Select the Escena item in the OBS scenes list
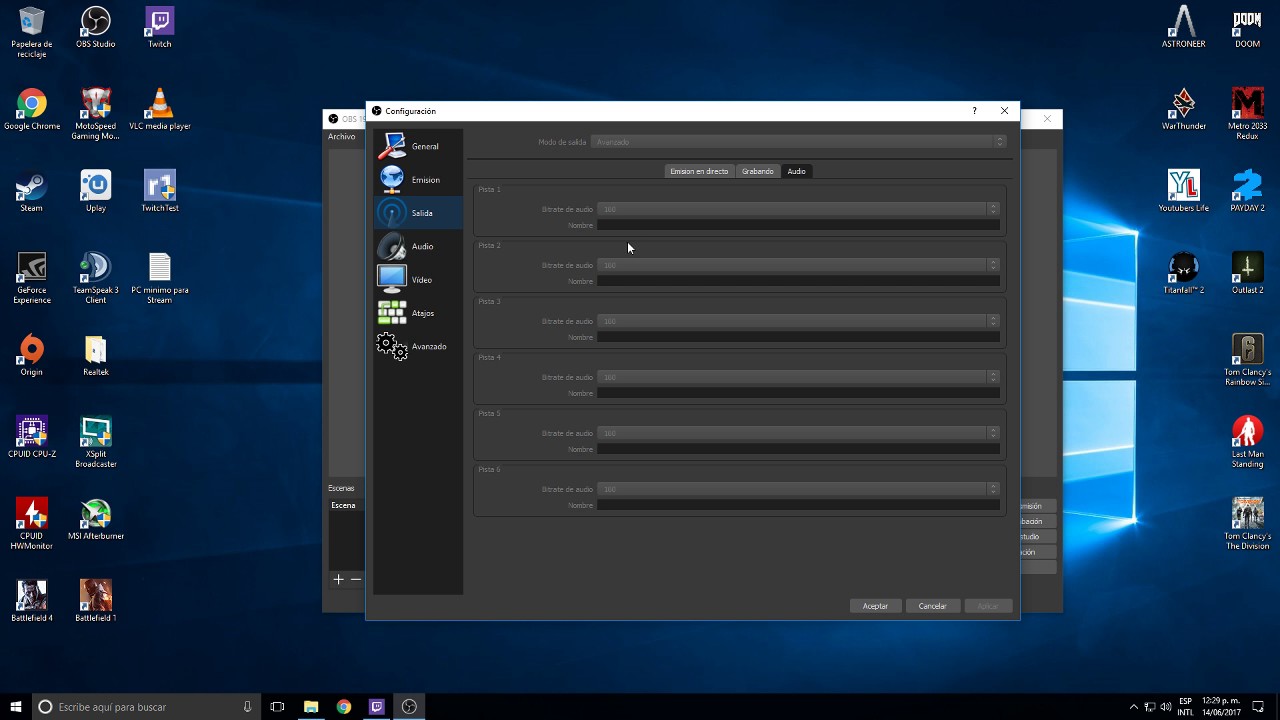Image resolution: width=1280 pixels, height=720 pixels. (x=345, y=505)
